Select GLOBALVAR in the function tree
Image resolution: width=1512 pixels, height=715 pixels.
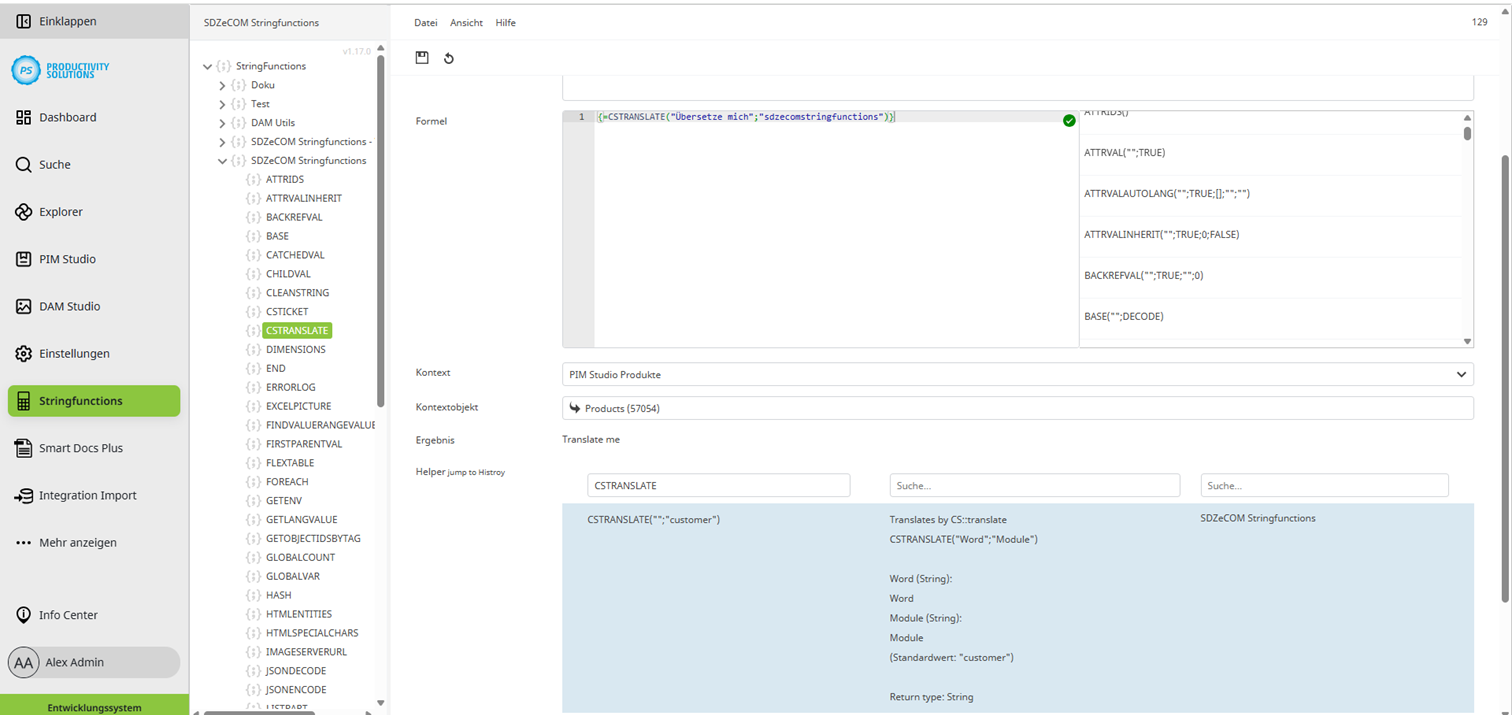click(x=293, y=577)
